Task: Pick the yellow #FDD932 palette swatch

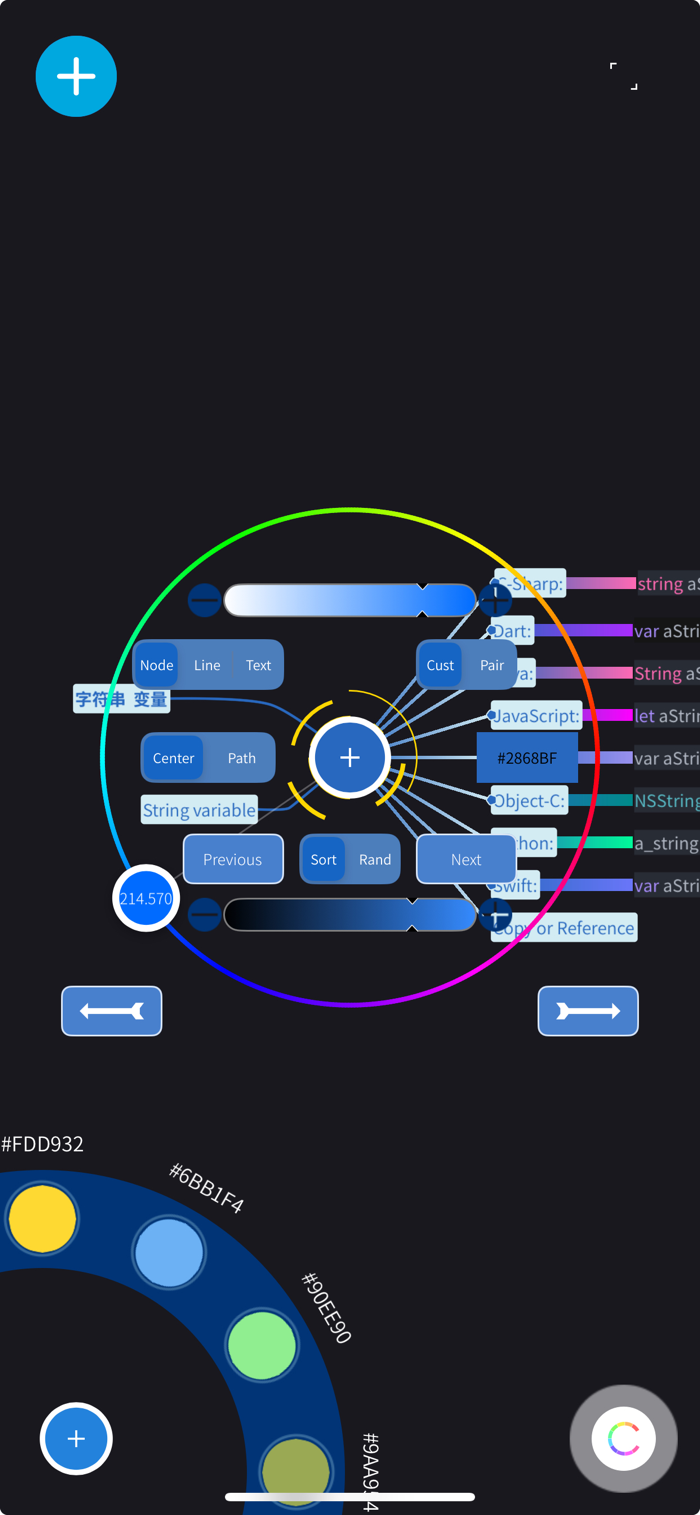Action: (x=42, y=1219)
